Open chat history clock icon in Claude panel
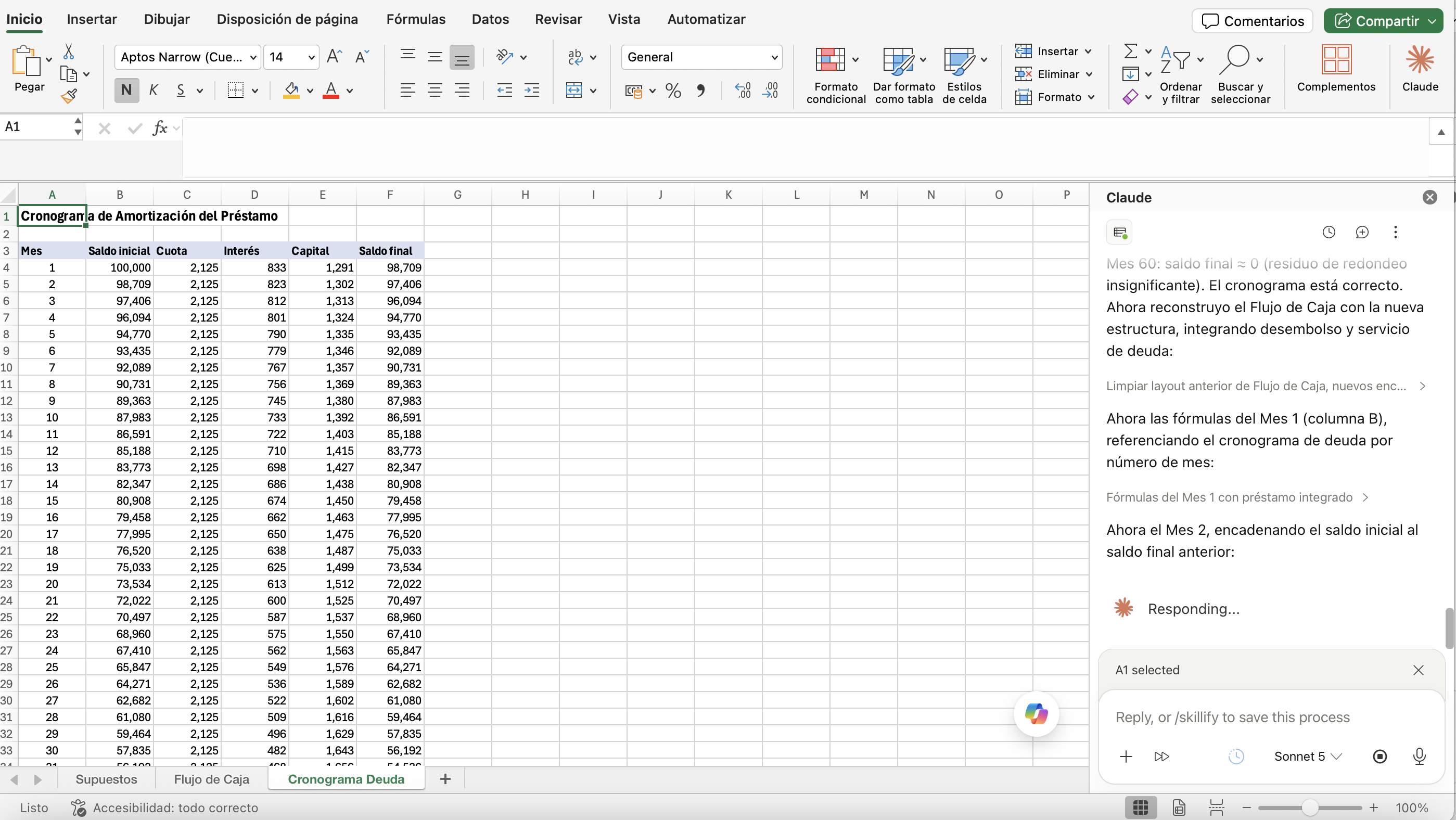The height and width of the screenshot is (820, 1456). coord(1329,232)
